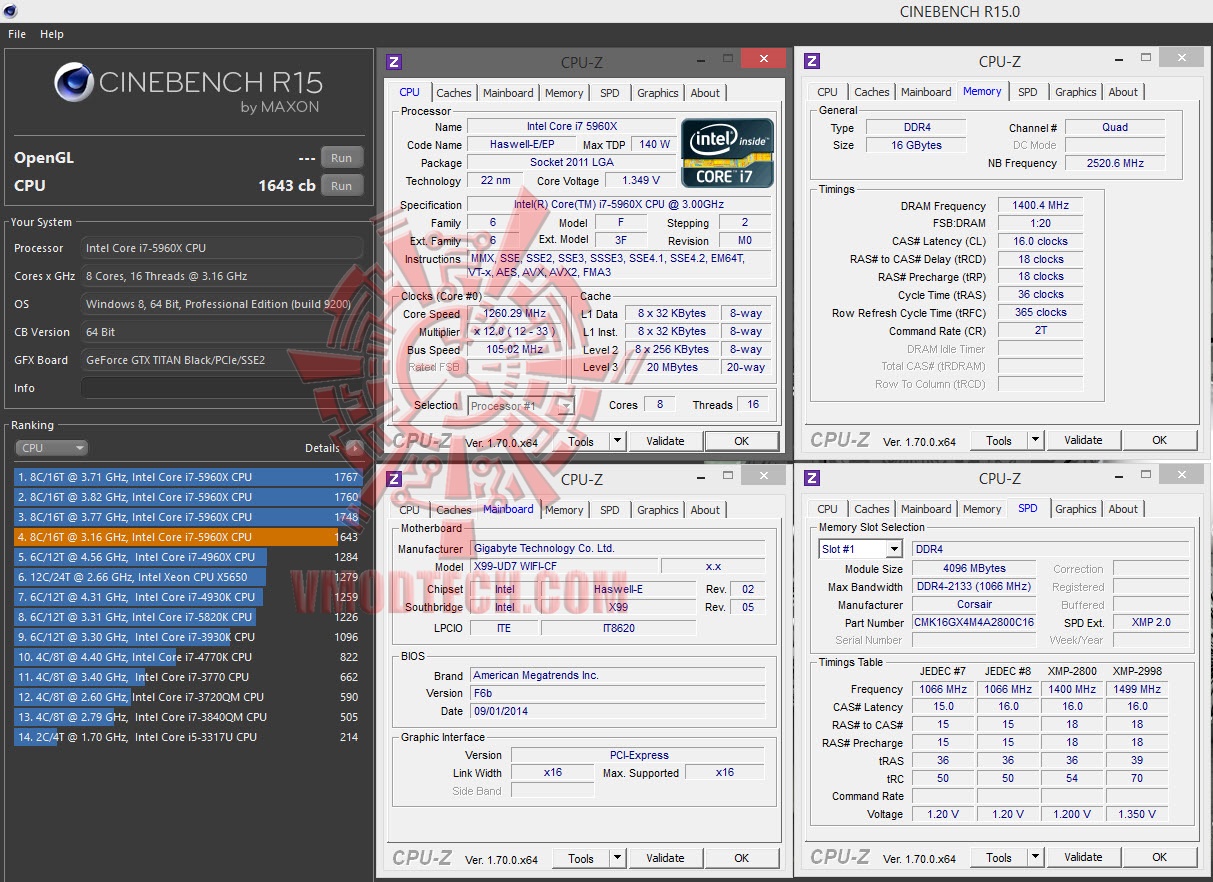Click the BIOS date 09/01/2014

(x=617, y=711)
